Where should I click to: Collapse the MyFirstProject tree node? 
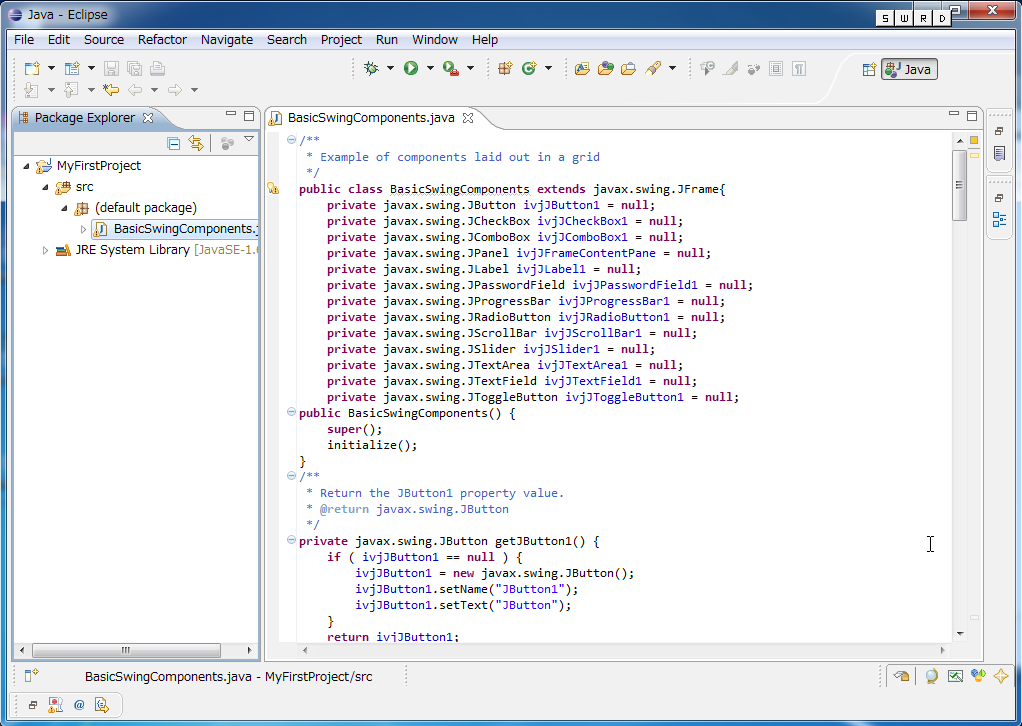pos(26,166)
